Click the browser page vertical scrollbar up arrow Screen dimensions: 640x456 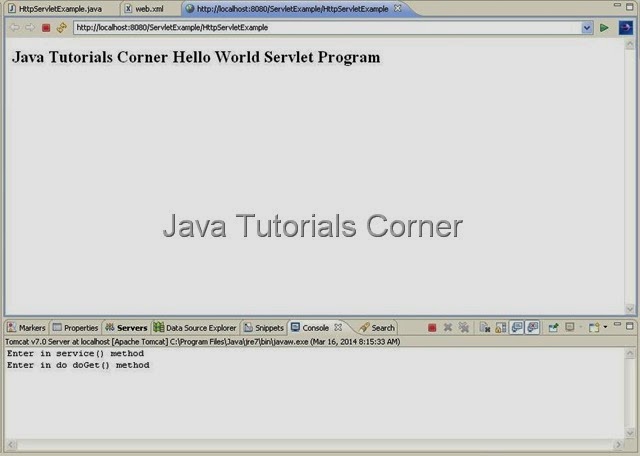click(x=630, y=44)
